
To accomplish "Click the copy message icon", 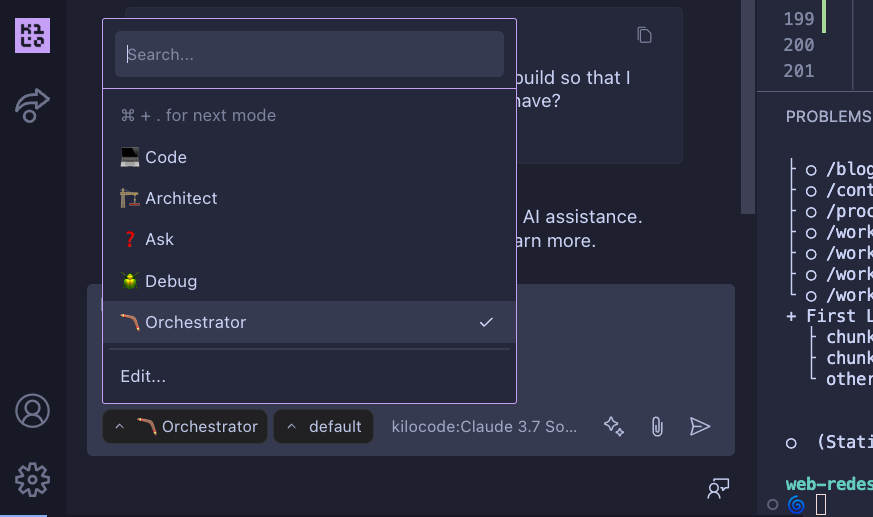I will [x=645, y=35].
